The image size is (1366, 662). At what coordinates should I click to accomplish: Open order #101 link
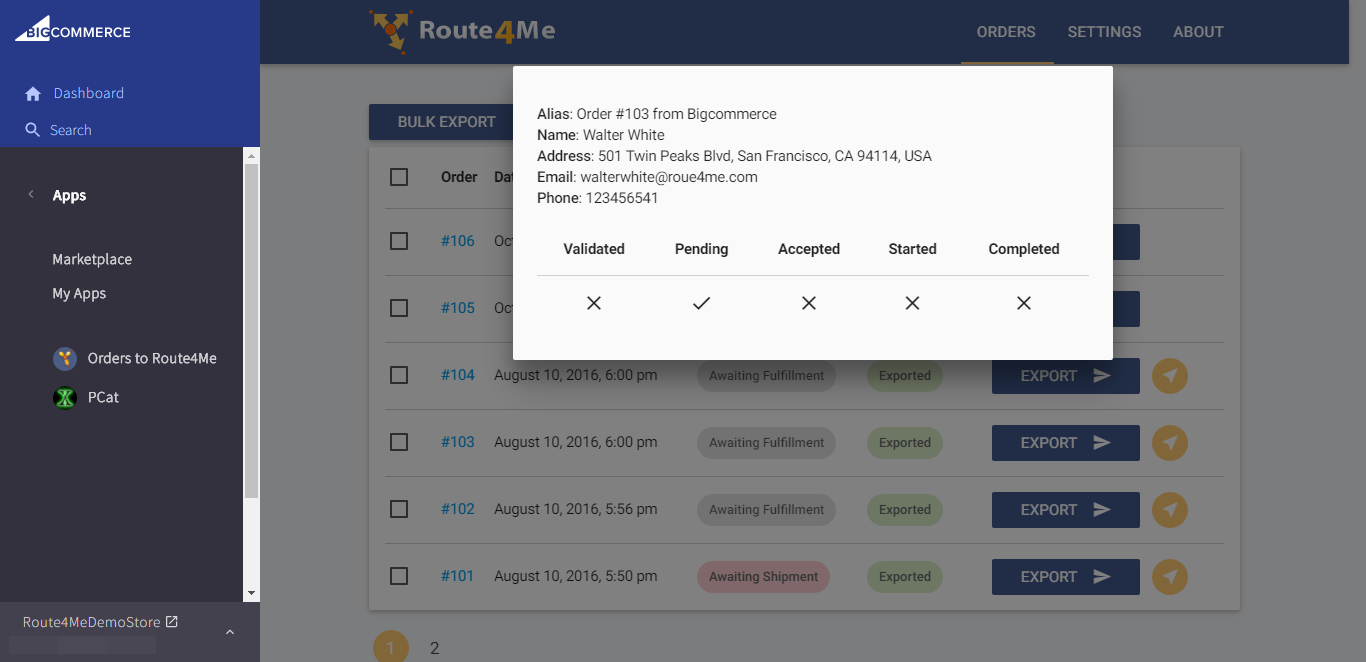click(457, 576)
